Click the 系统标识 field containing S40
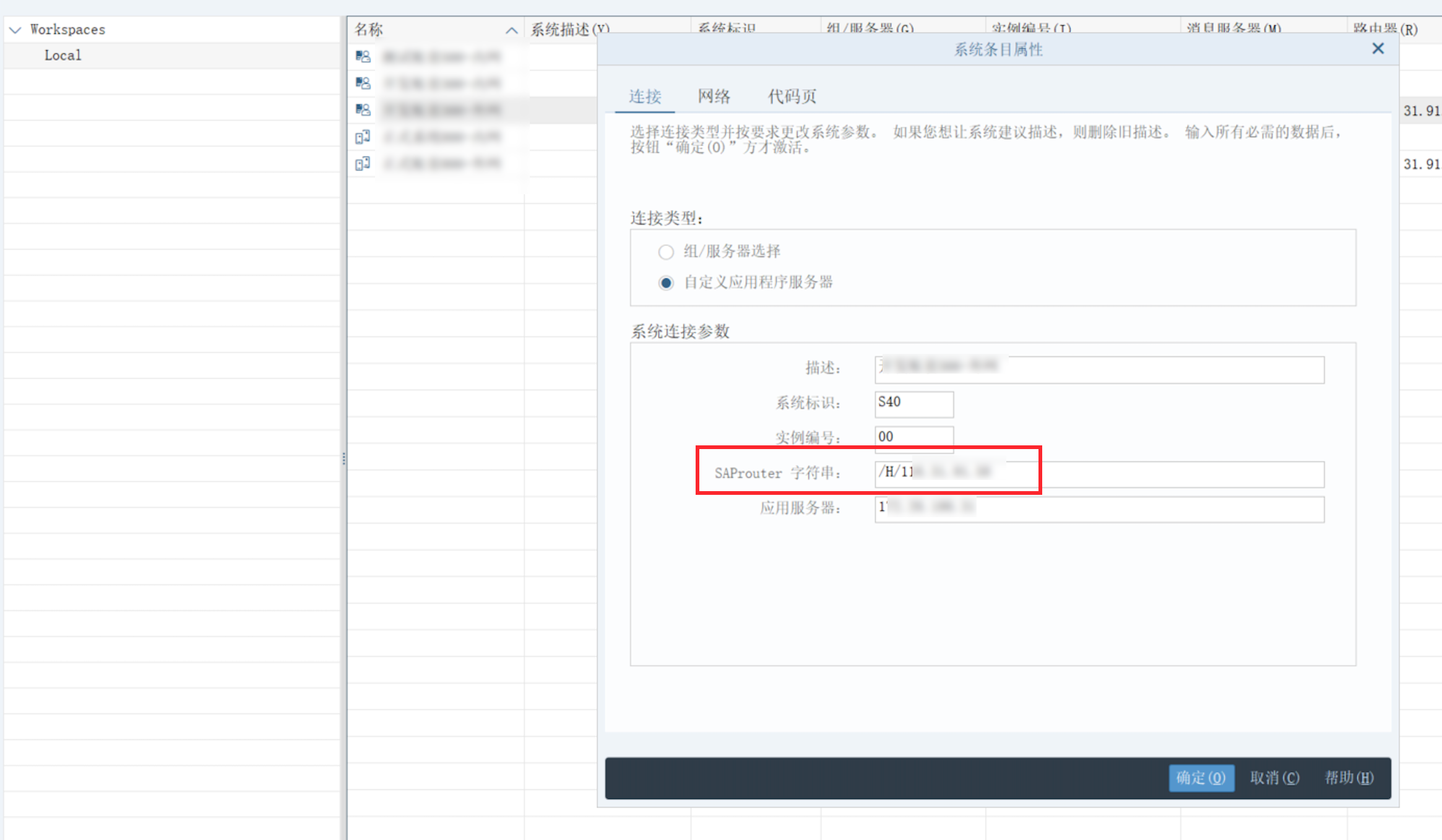The image size is (1442, 840). coord(913,403)
